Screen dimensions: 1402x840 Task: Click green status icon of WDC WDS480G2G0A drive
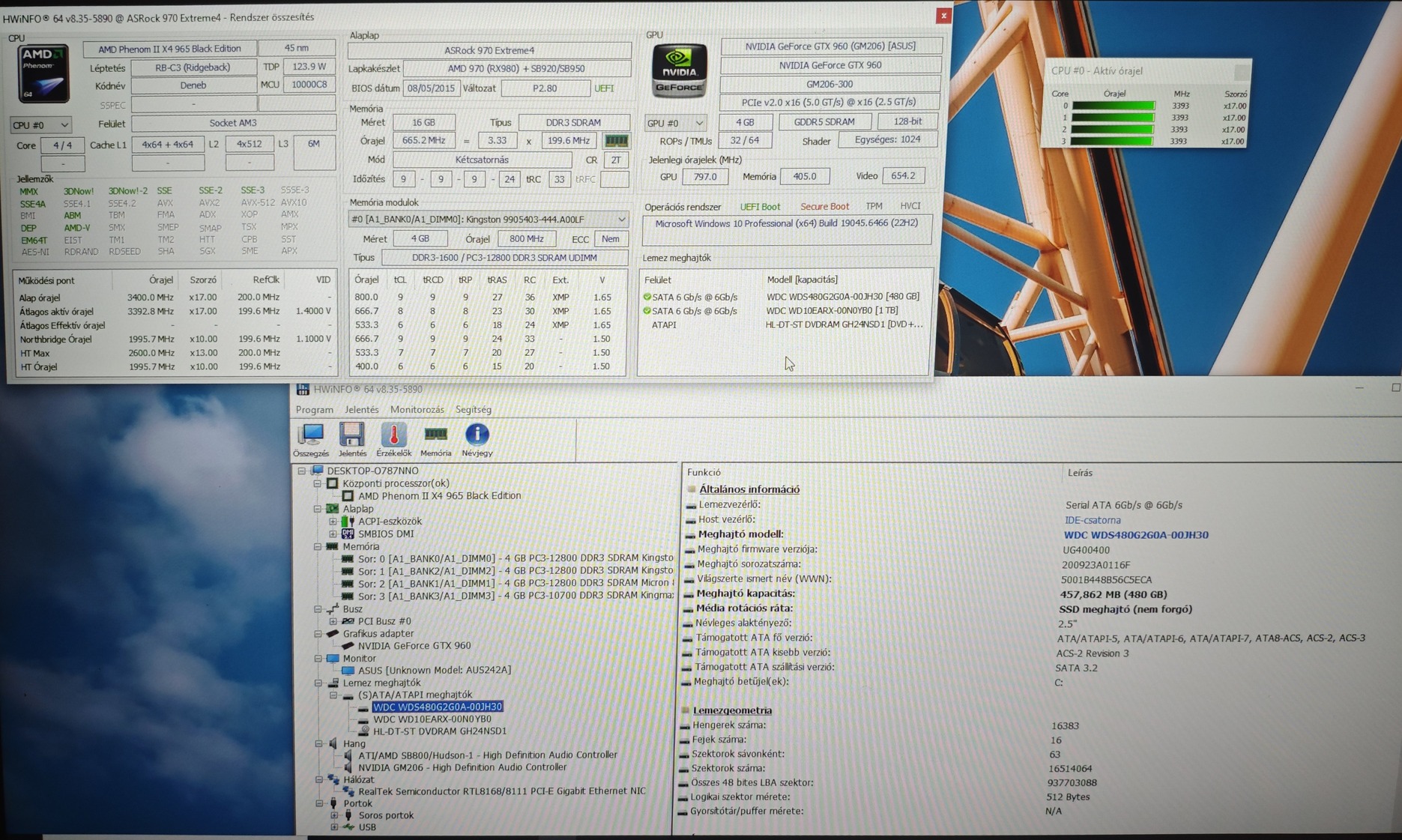point(647,297)
